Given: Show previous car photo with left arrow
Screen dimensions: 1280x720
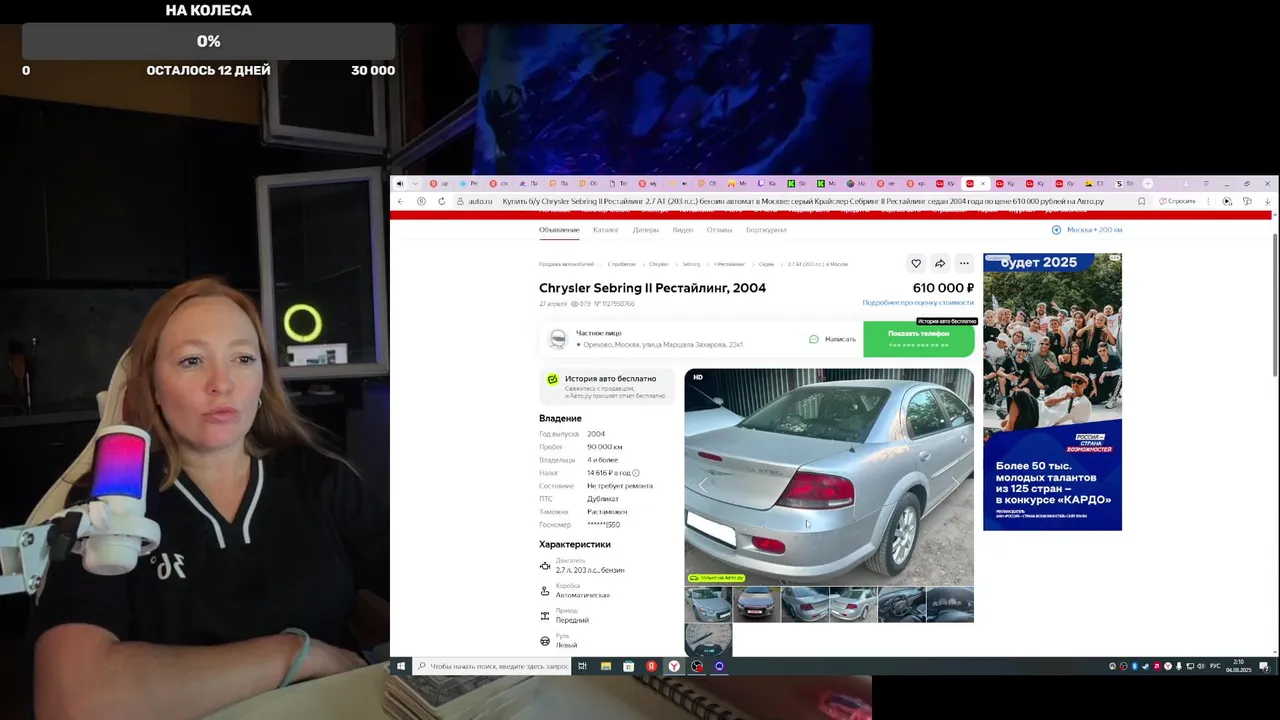Looking at the screenshot, I should pos(702,483).
